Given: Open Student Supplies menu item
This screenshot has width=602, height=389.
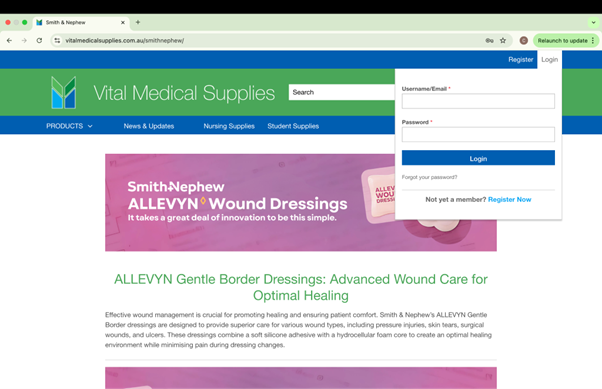Looking at the screenshot, I should [293, 126].
